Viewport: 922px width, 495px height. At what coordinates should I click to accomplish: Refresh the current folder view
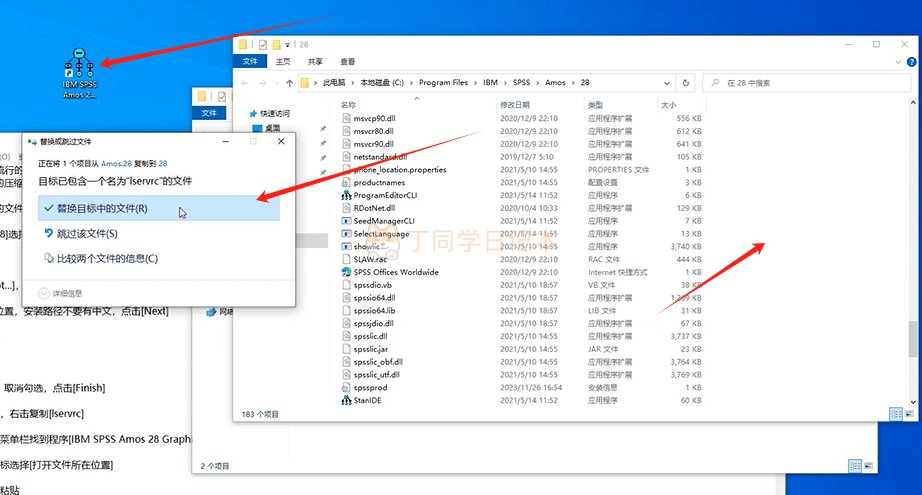tap(686, 83)
